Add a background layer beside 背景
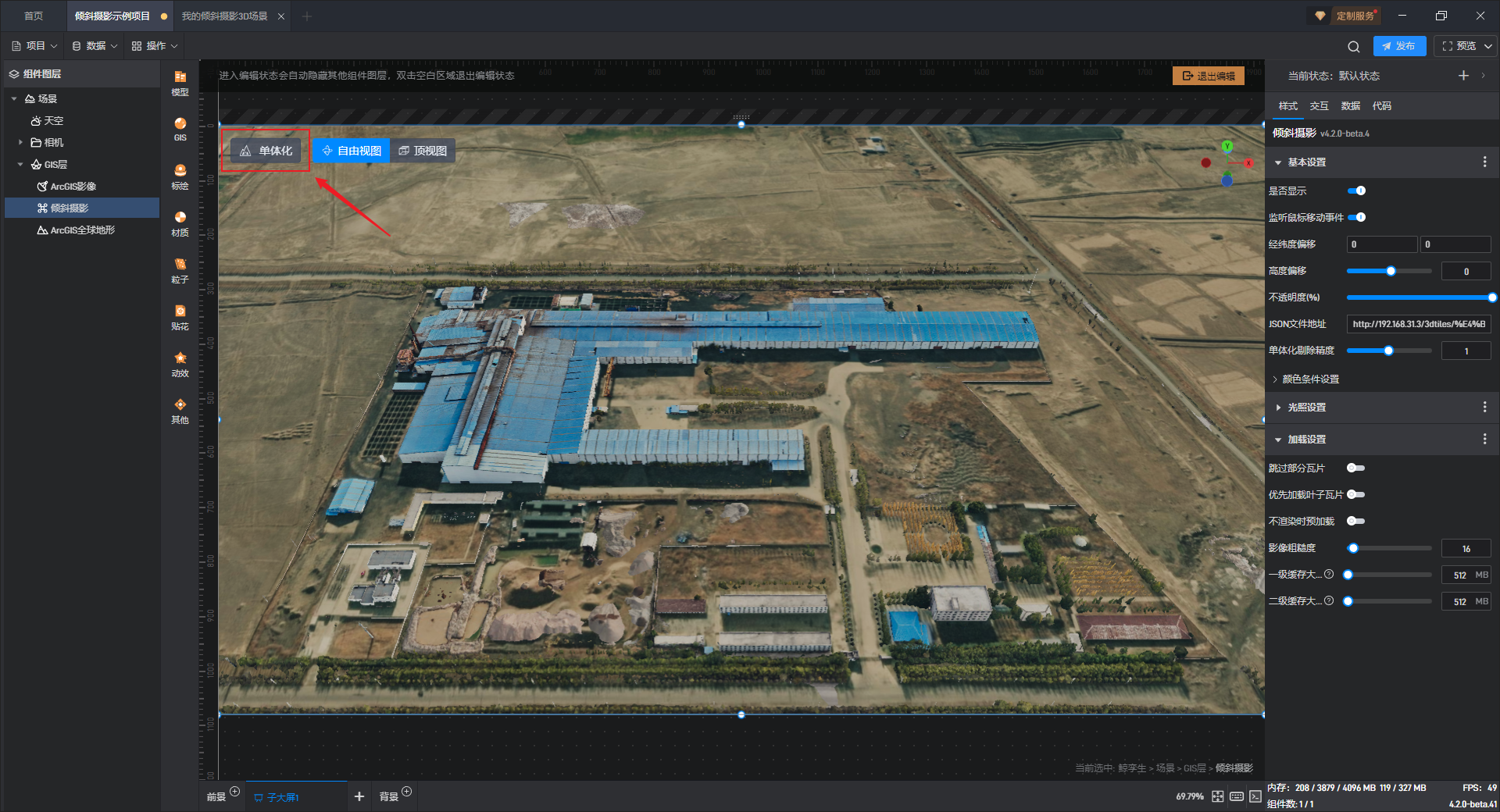The image size is (1500, 812). pos(406,791)
